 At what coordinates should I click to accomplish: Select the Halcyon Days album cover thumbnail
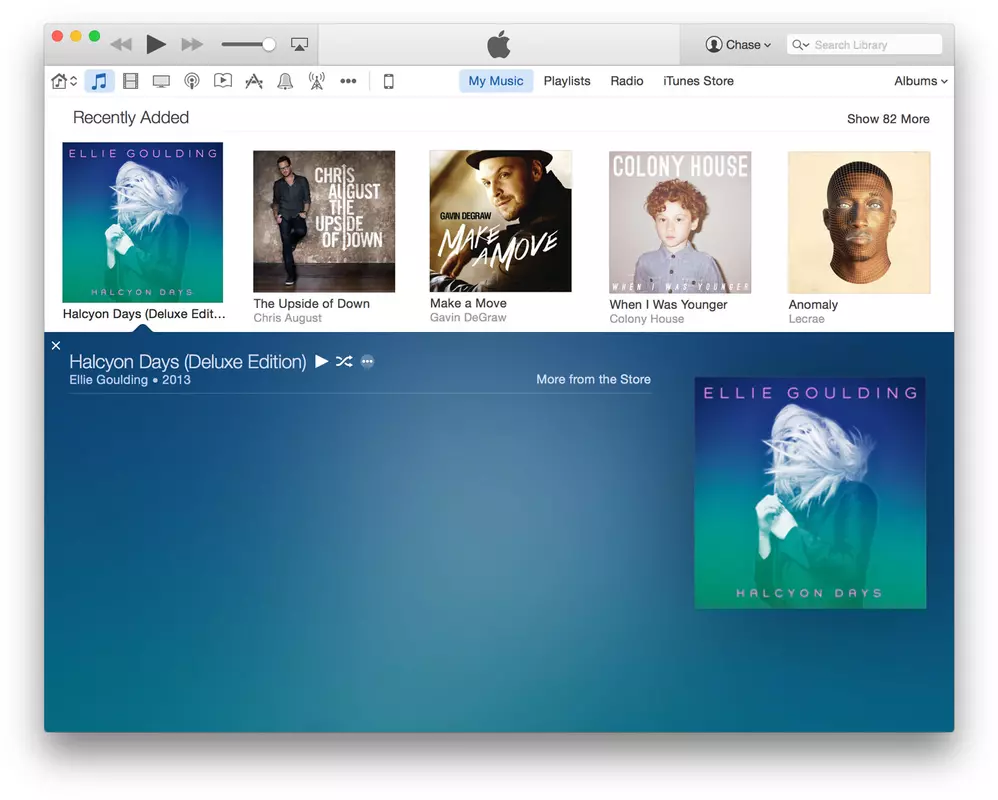click(x=143, y=222)
